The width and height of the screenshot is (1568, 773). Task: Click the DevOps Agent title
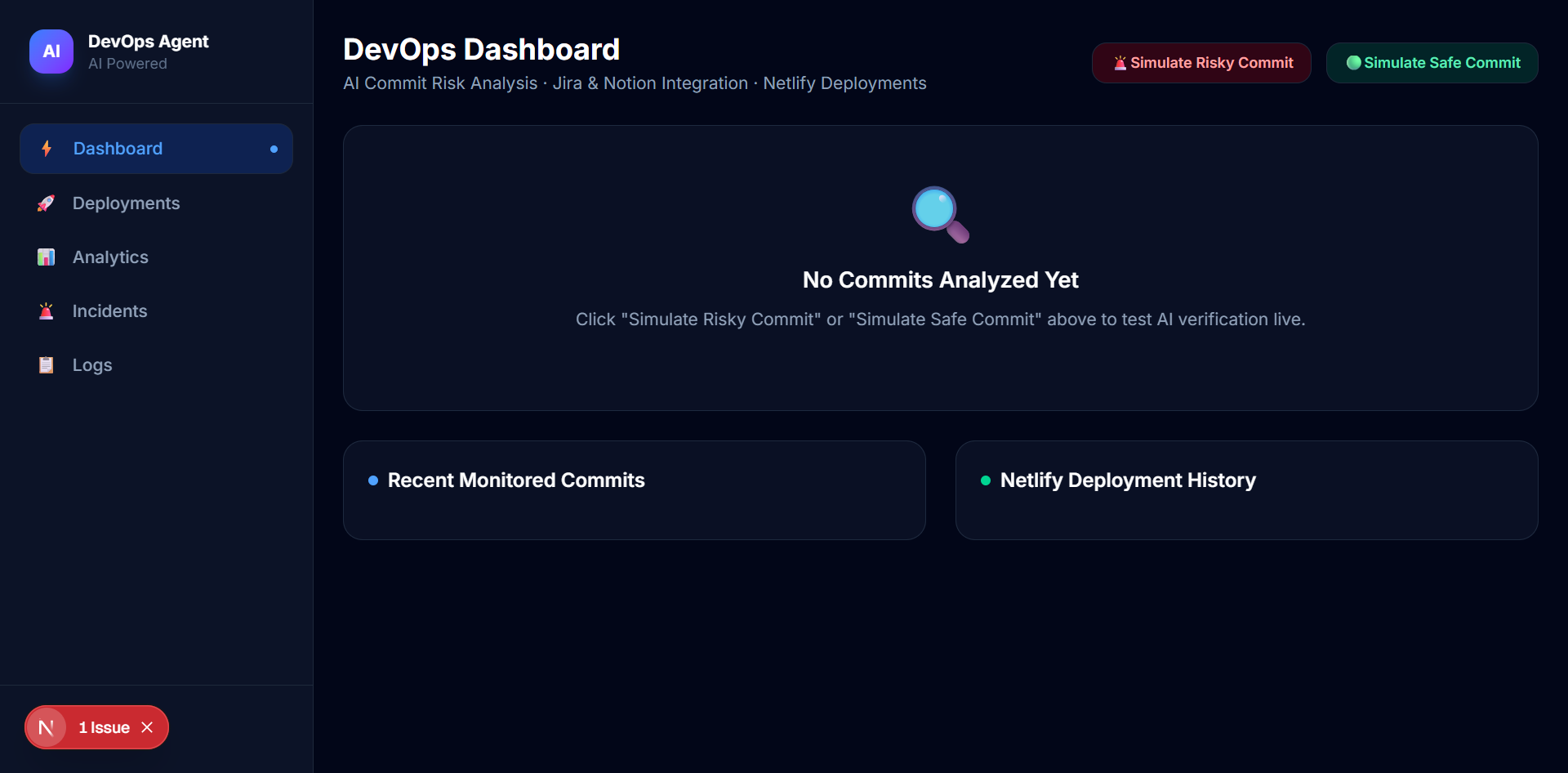point(148,41)
